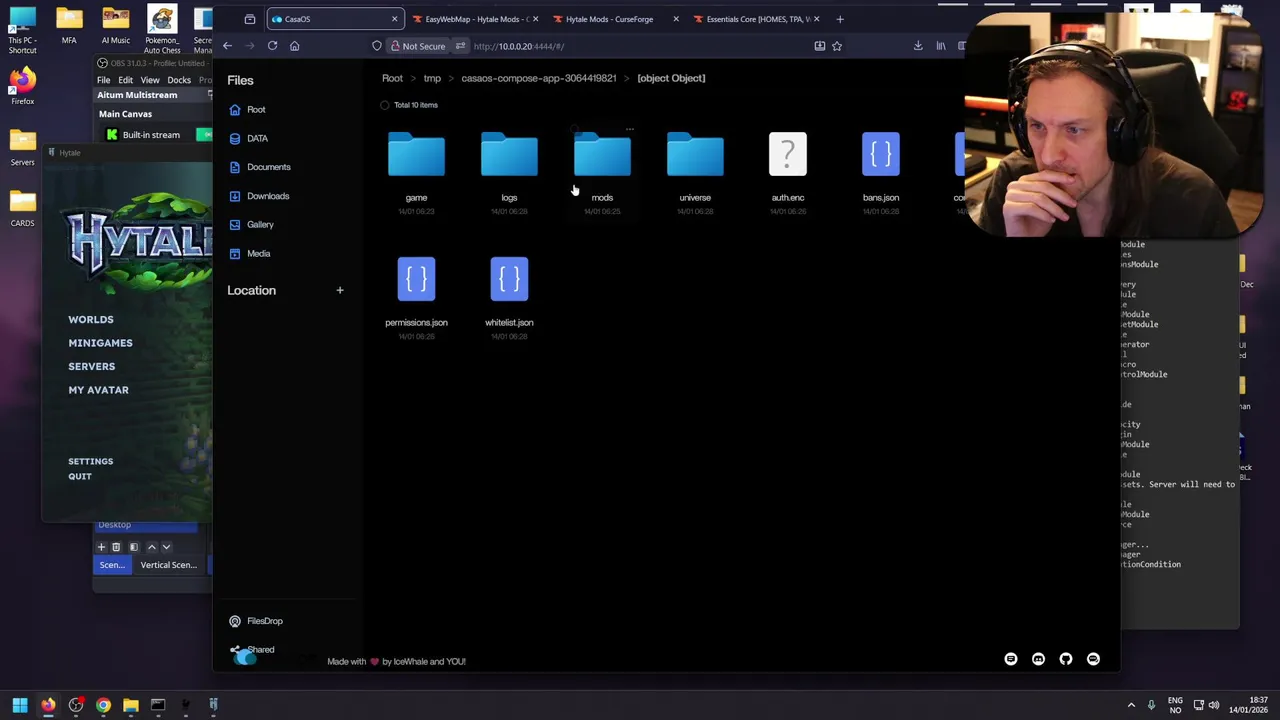Open the three-dot menu above mods folder

tap(629, 129)
